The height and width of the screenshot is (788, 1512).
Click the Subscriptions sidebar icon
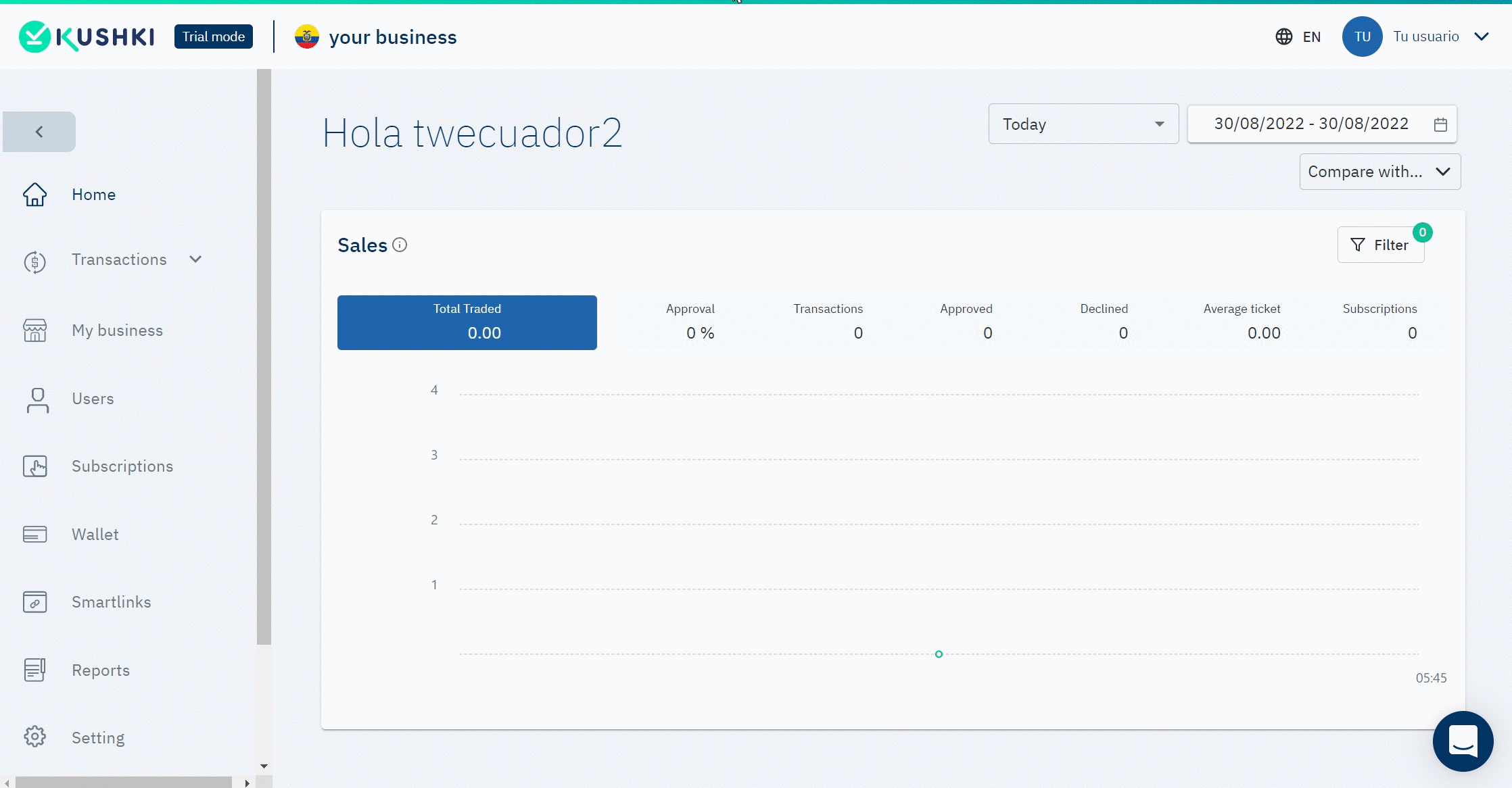point(36,466)
